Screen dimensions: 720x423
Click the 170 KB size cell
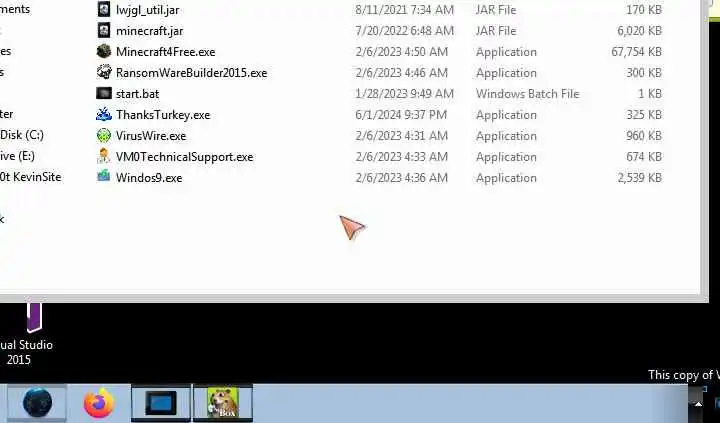pyautogui.click(x=644, y=10)
